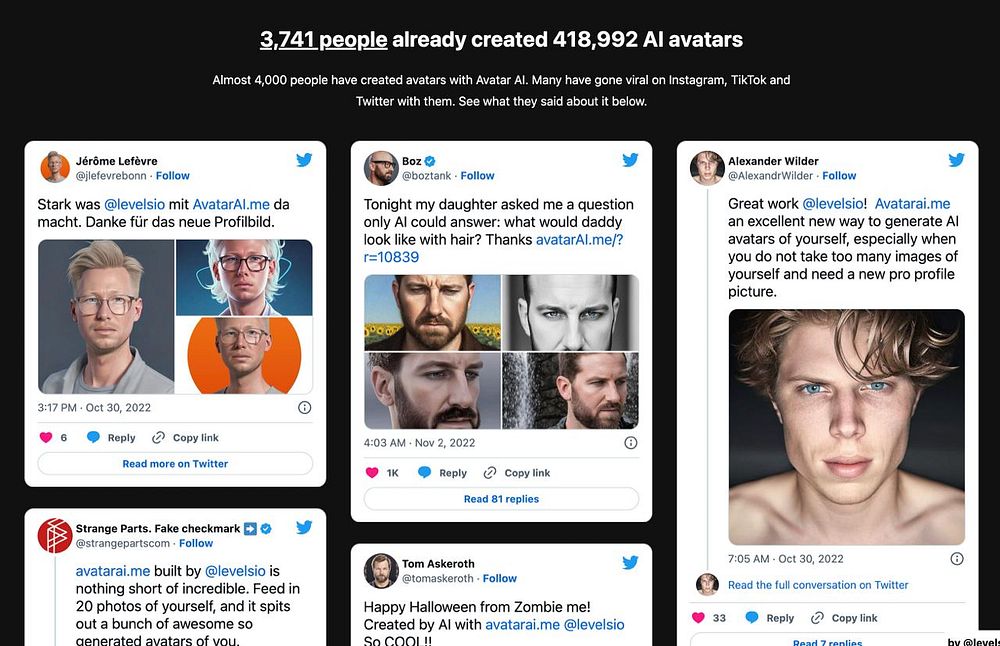Image resolution: width=1000 pixels, height=646 pixels.
Task: Click the Twitter bird on Tom Askeroth's tweet
Action: coord(630,562)
